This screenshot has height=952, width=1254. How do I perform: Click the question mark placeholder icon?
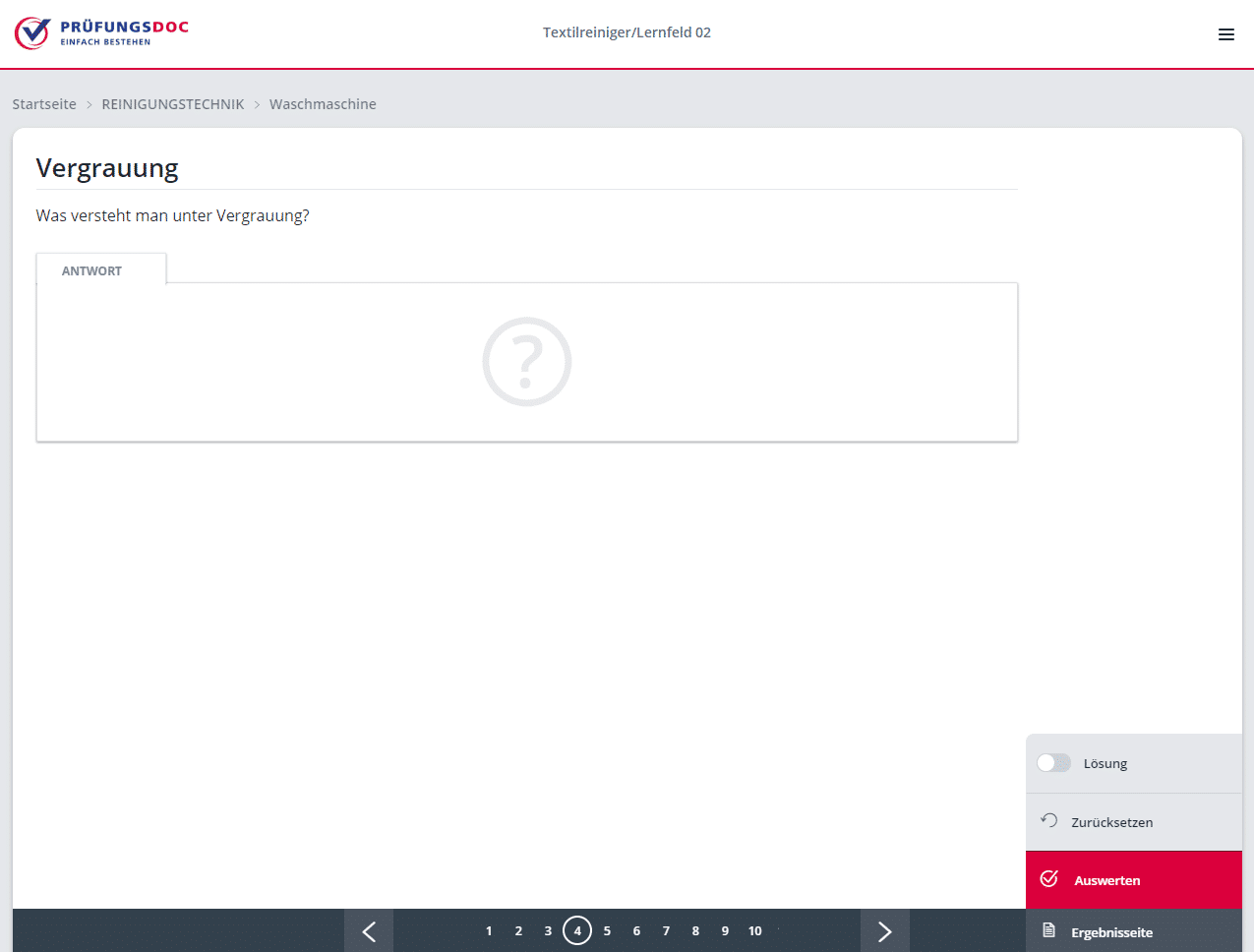[x=526, y=362]
